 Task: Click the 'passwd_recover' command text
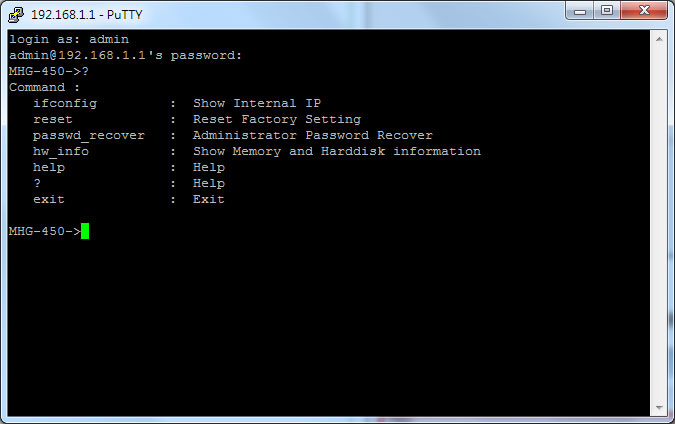click(89, 136)
